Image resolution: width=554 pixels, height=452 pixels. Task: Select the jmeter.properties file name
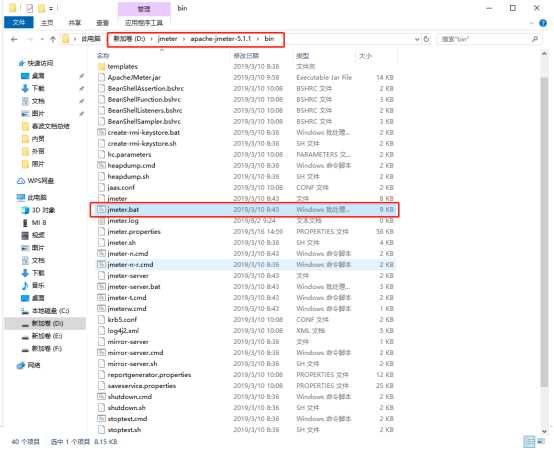[134, 231]
